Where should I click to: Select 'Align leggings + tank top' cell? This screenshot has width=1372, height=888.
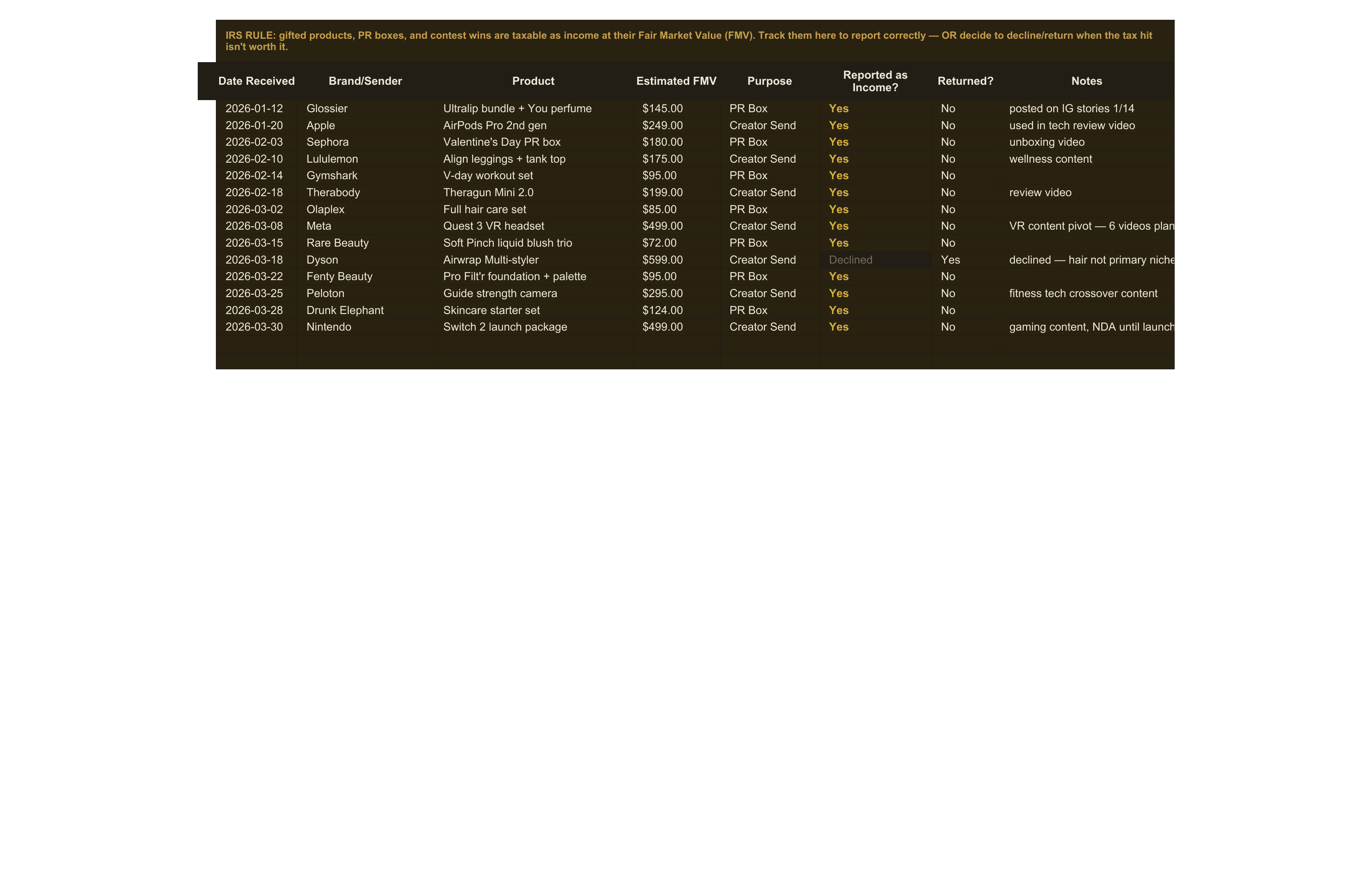coord(533,159)
